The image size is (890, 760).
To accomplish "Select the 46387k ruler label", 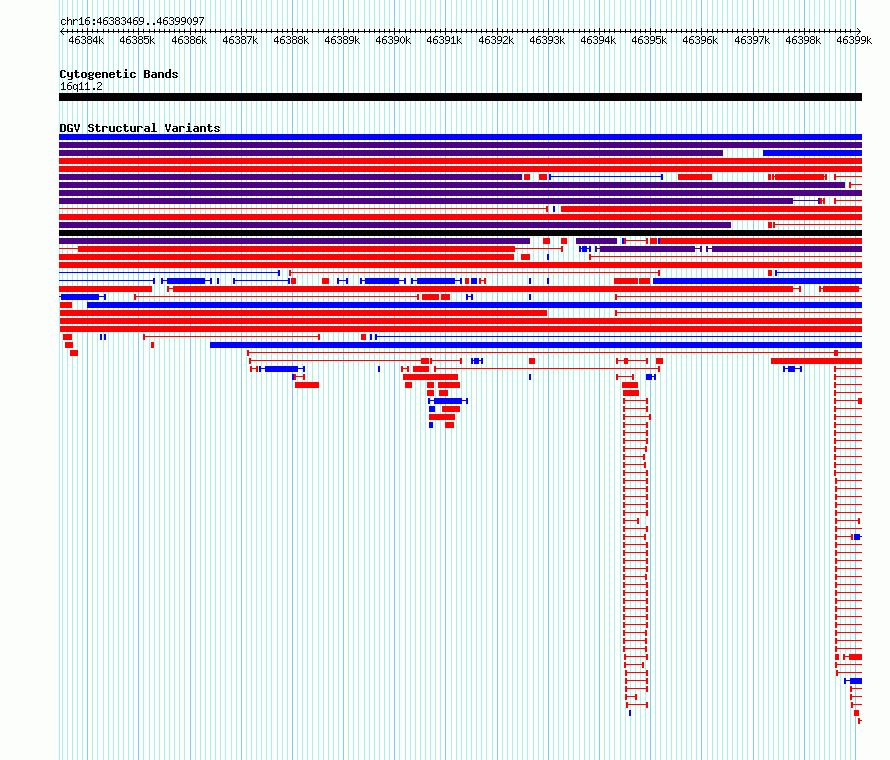I will coord(240,40).
